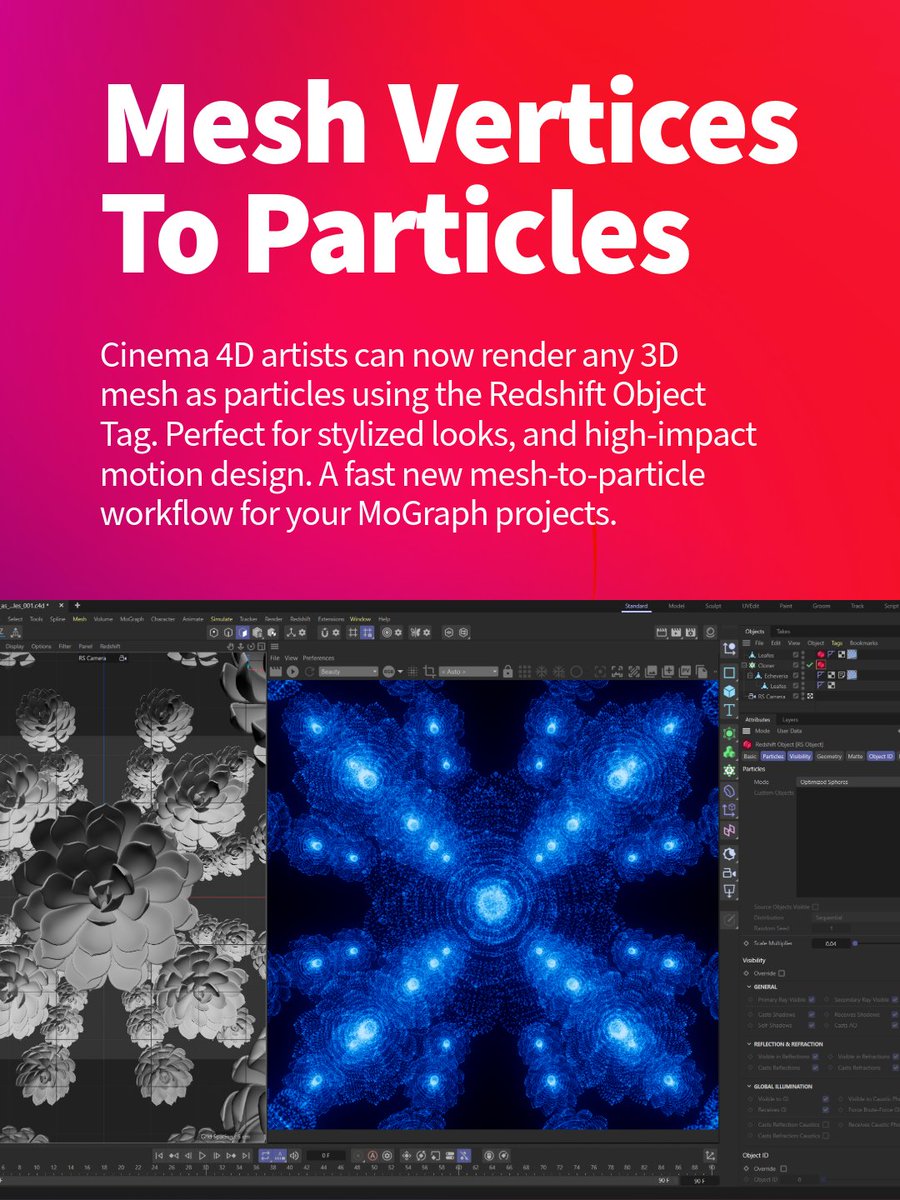
Task: Open the Particles tab of RS Object
Action: coord(773,756)
